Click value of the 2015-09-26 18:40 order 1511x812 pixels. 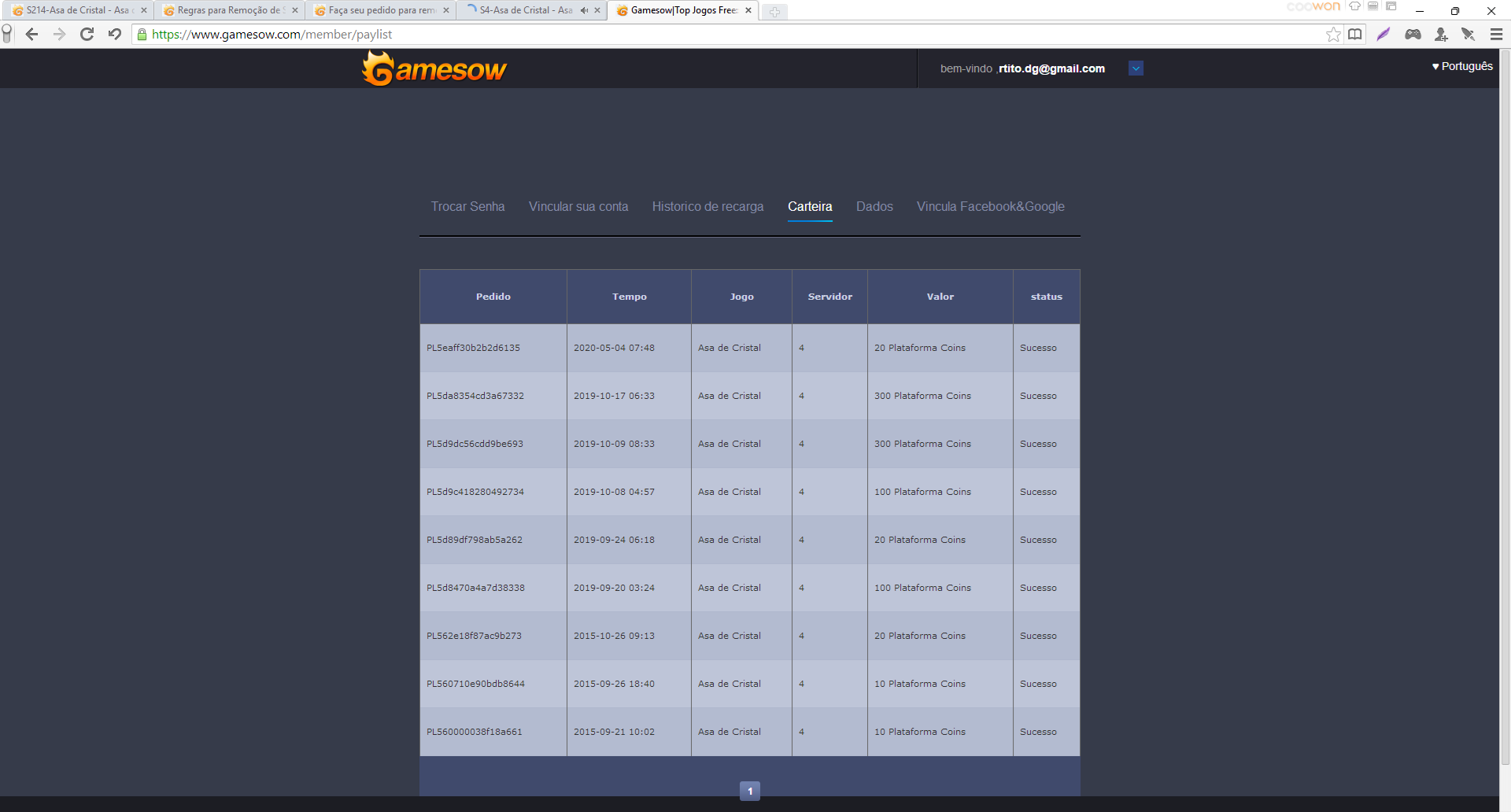click(x=920, y=684)
